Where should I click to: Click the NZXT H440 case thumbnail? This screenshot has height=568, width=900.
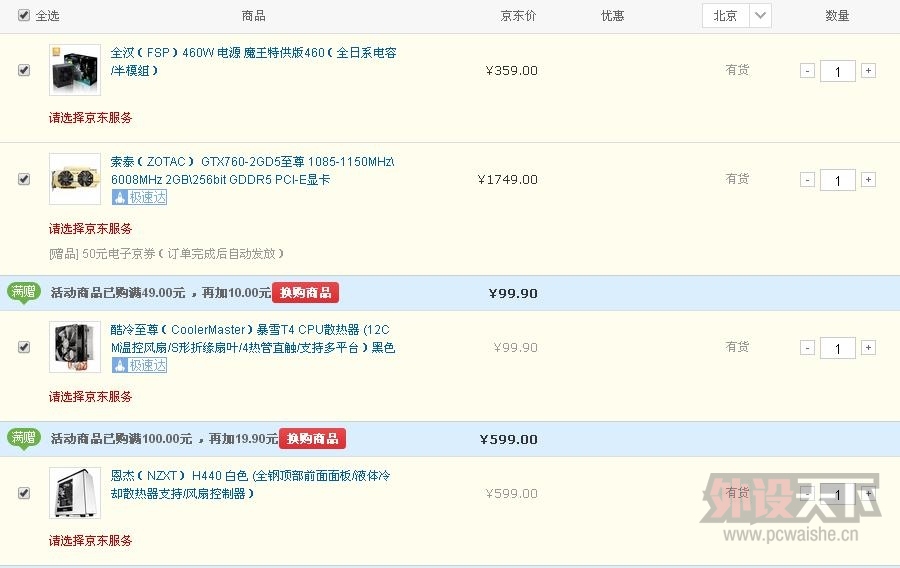[75, 493]
